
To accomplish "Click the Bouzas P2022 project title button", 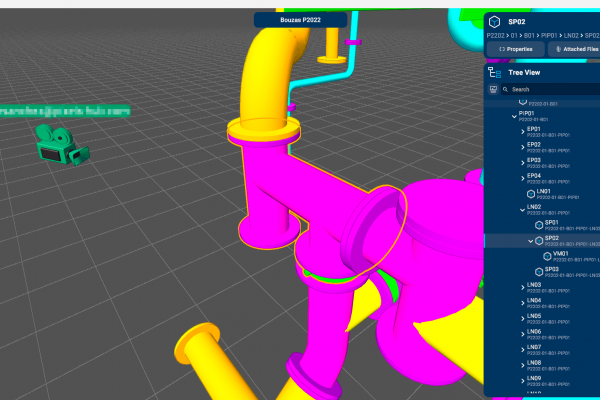I will (300, 19).
